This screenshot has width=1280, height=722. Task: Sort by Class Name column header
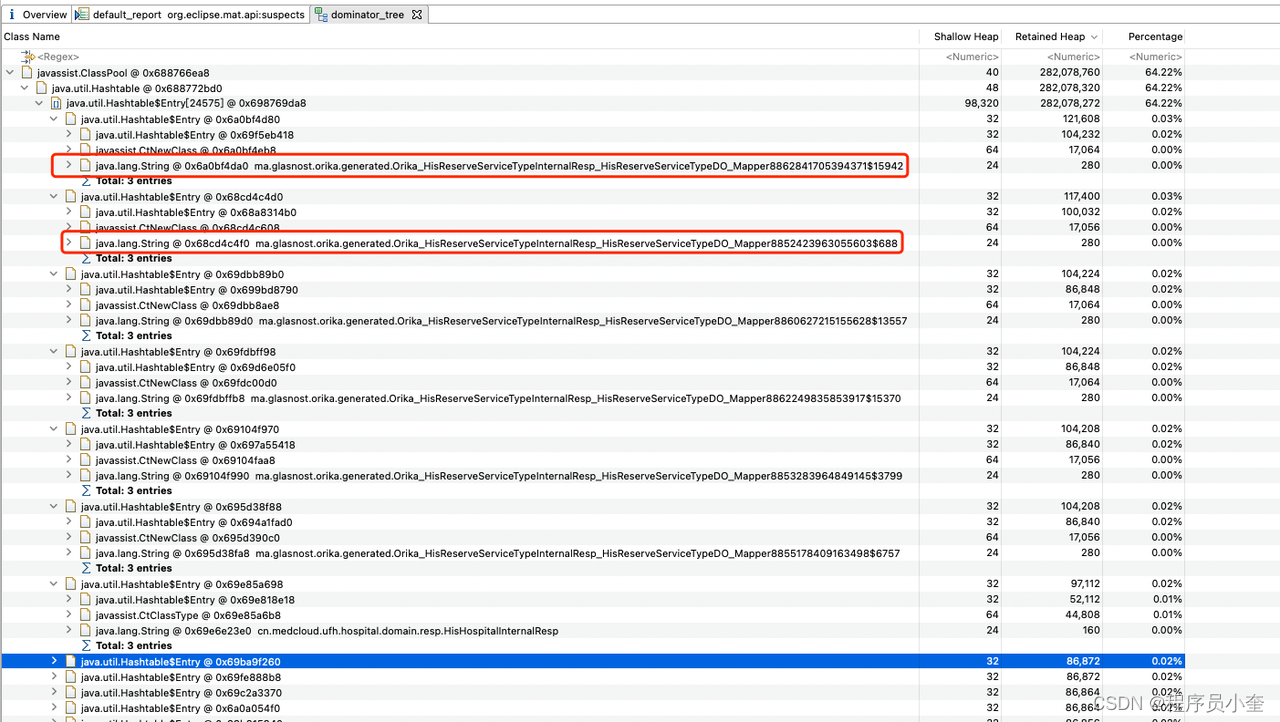[32, 37]
